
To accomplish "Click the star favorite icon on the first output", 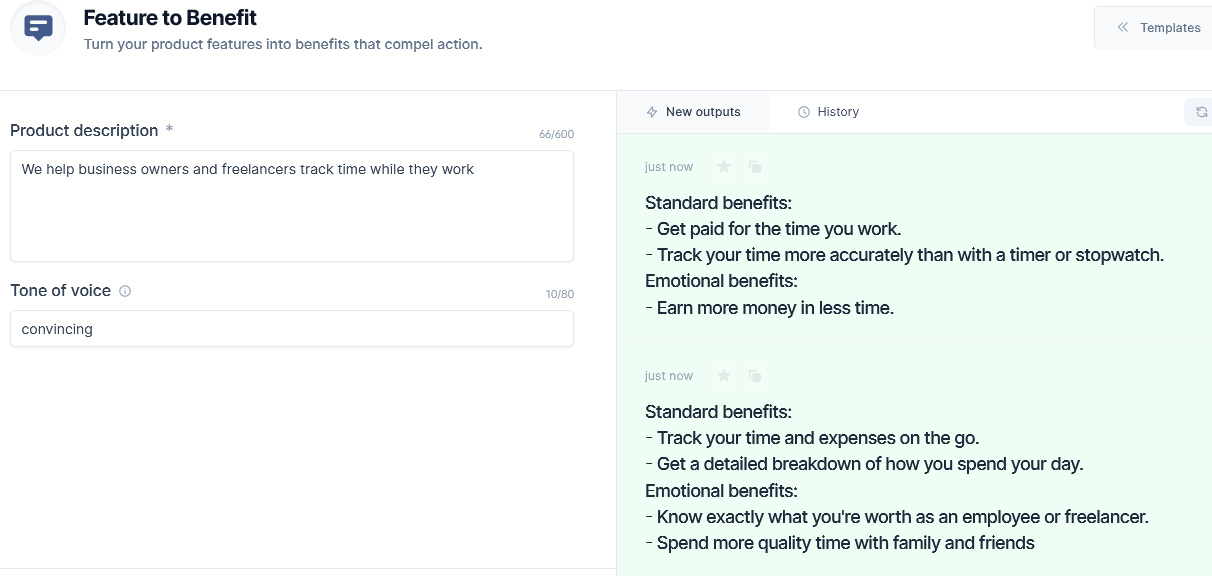I will [x=724, y=166].
